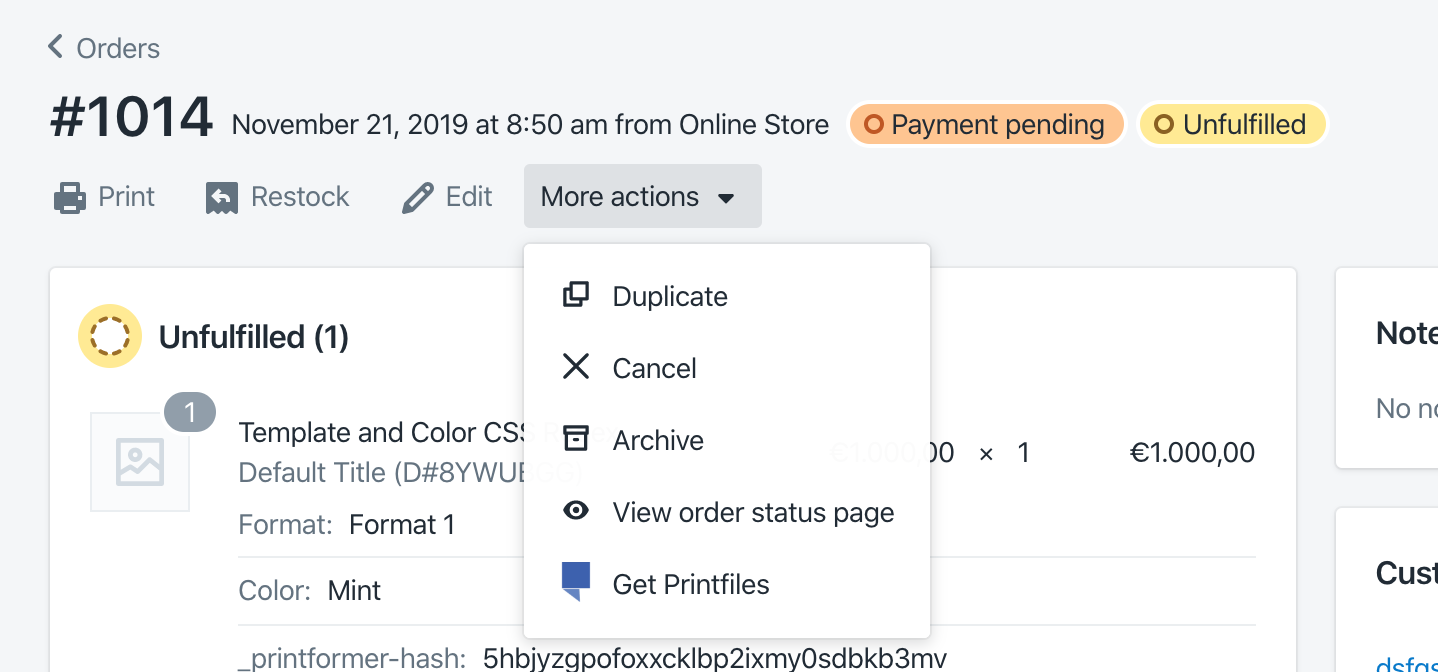Click the dashed Unfulfilled status circle icon

click(x=109, y=336)
